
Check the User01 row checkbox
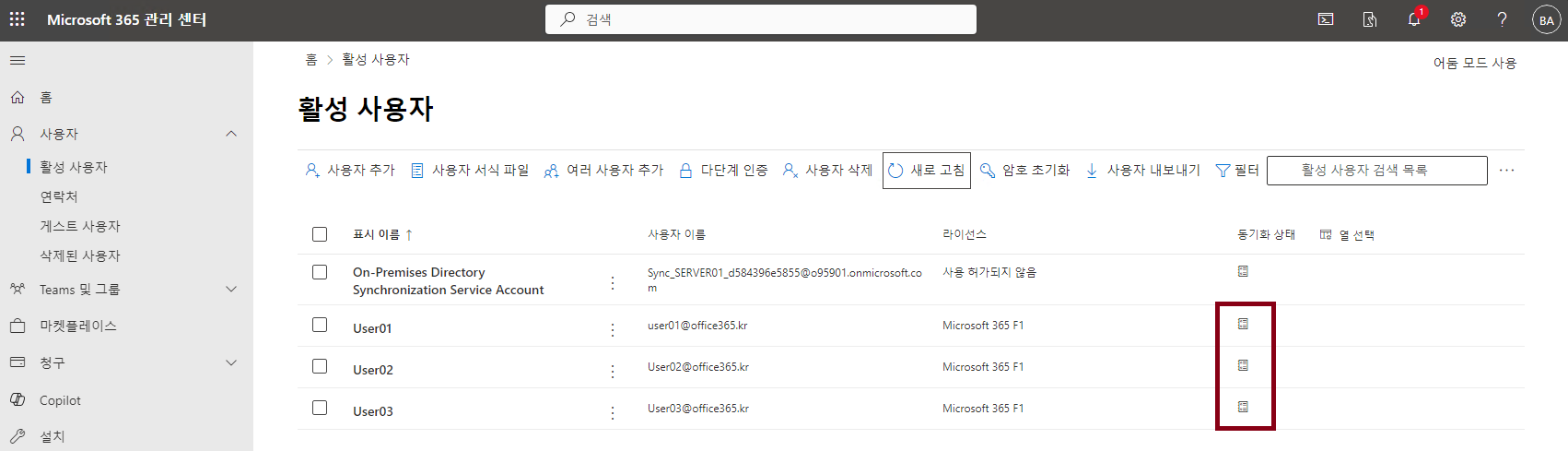click(320, 325)
